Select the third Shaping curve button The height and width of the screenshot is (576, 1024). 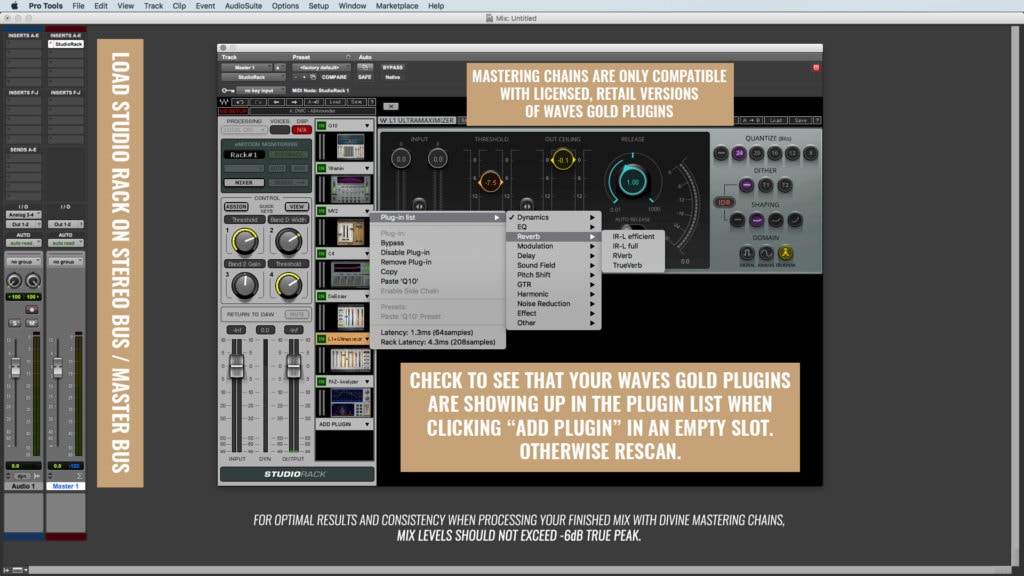pos(775,220)
